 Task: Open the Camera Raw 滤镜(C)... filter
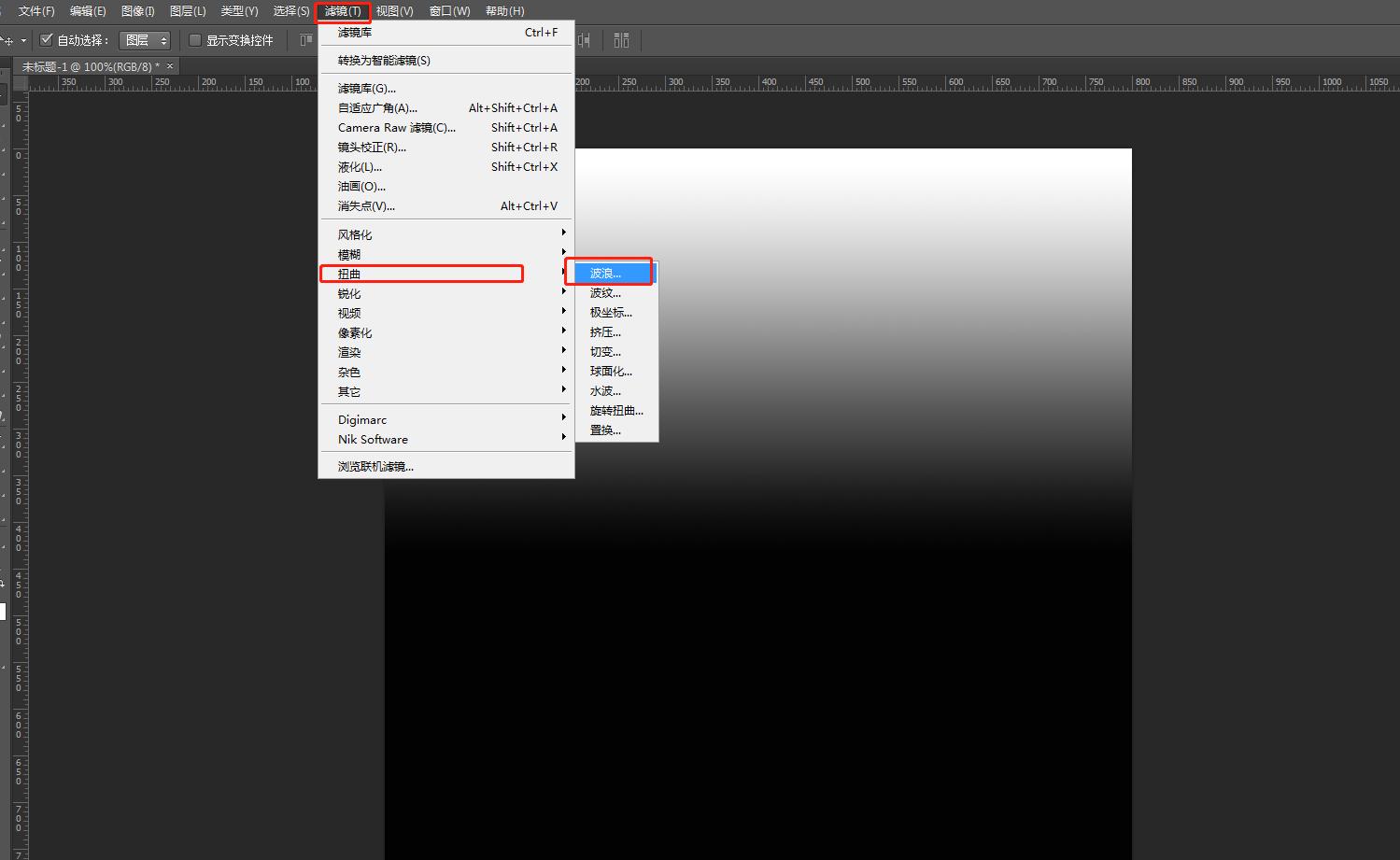[x=446, y=128]
